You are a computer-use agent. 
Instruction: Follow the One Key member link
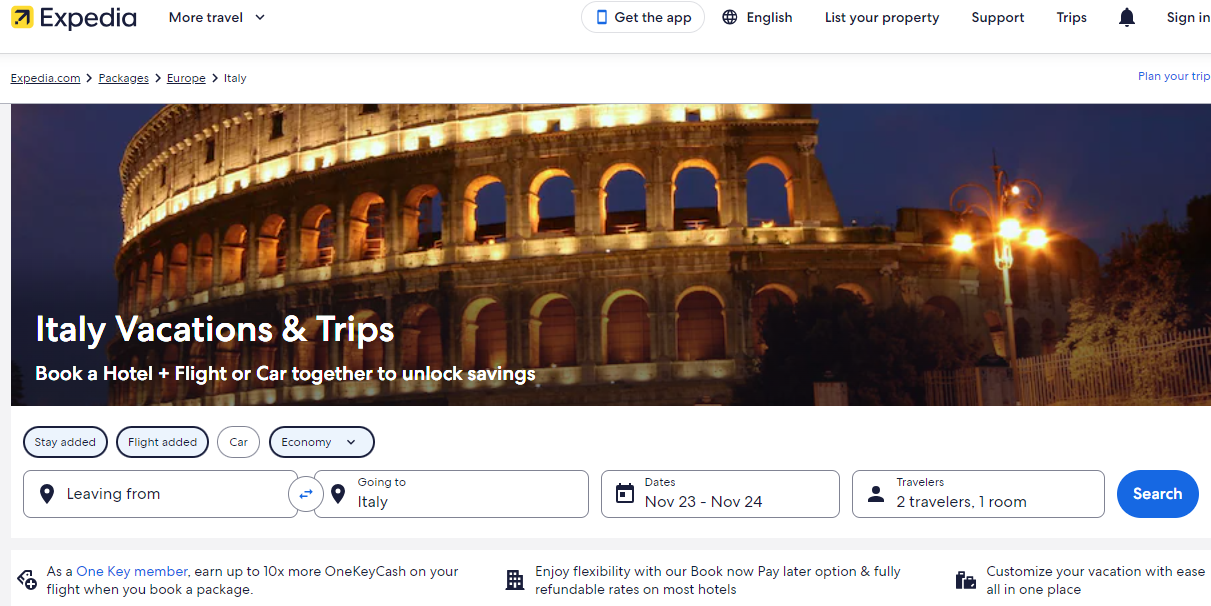(132, 571)
